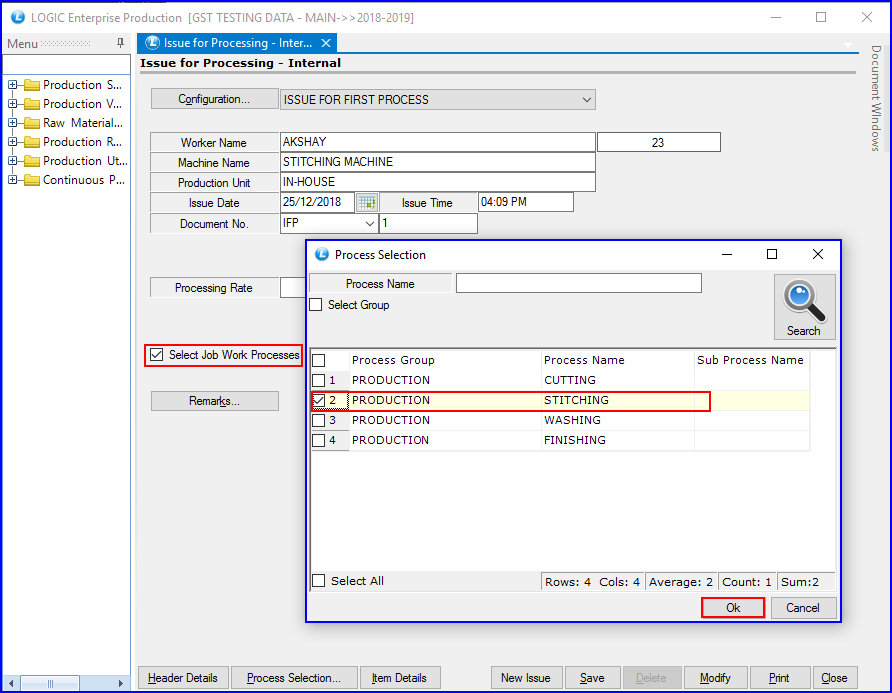Click the Raw Material... folder icon
This screenshot has height=693, width=892.
(32, 123)
